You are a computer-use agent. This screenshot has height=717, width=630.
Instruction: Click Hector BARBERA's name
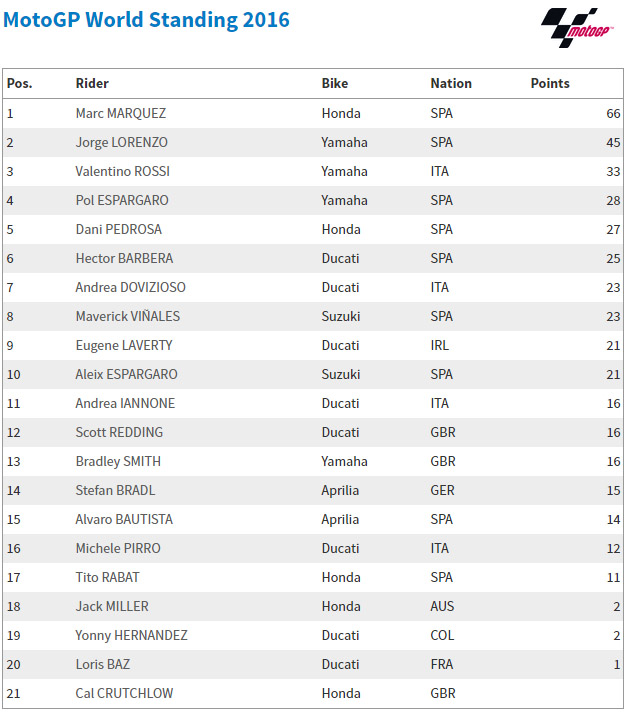click(x=124, y=259)
